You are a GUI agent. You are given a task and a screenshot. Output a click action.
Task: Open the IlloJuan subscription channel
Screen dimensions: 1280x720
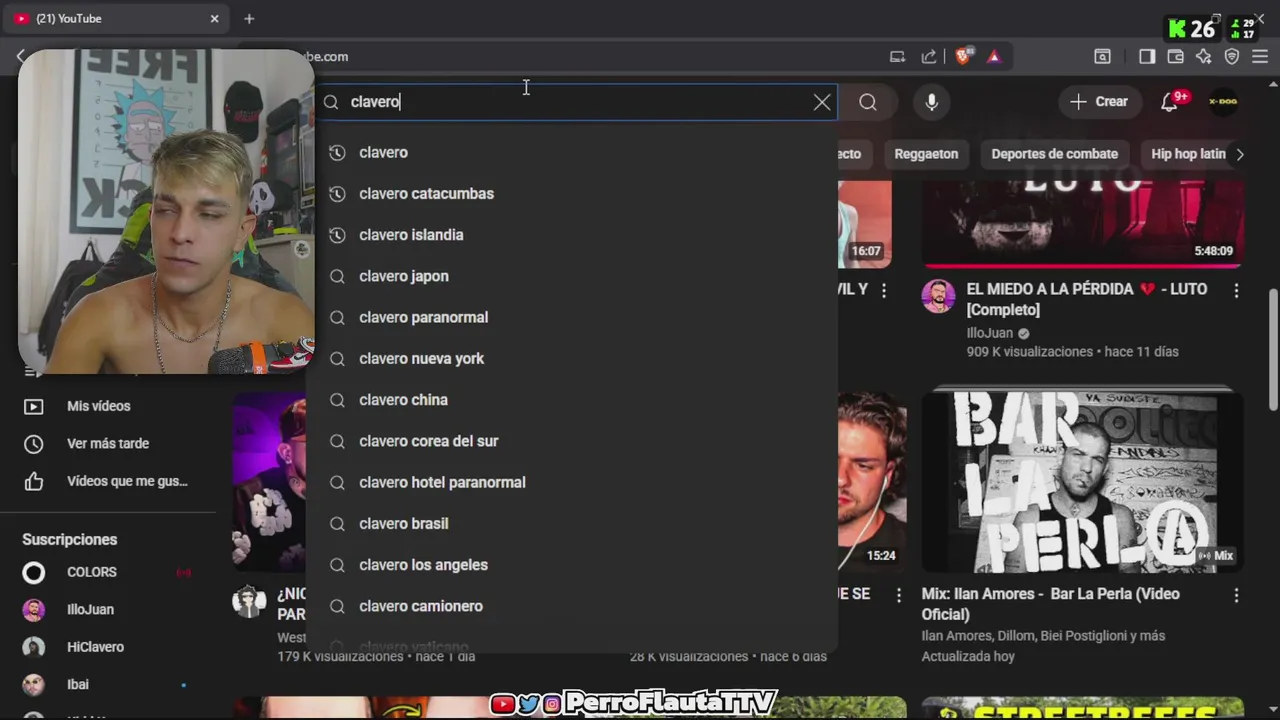tap(108, 610)
